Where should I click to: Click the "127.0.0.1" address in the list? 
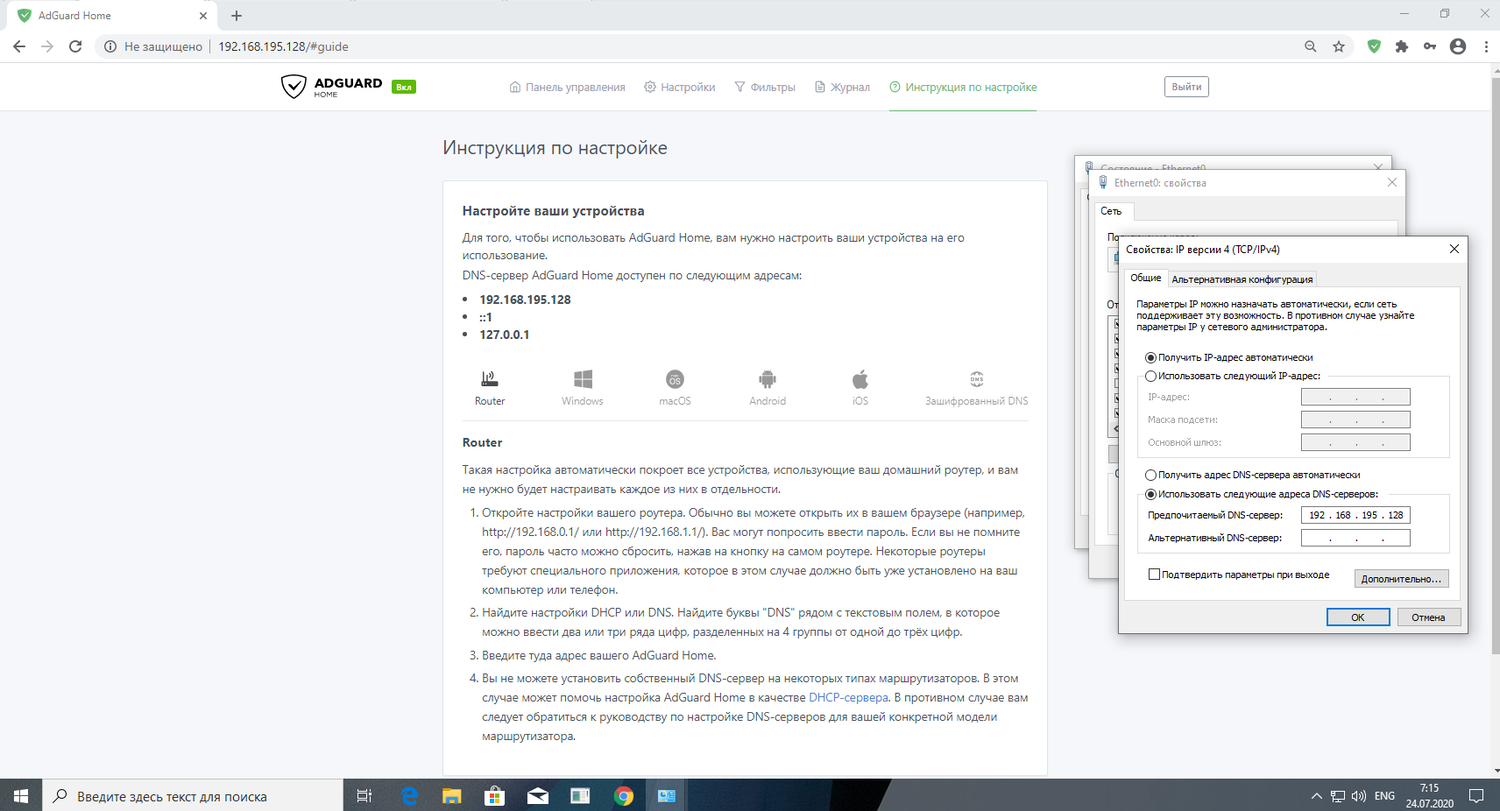point(504,335)
